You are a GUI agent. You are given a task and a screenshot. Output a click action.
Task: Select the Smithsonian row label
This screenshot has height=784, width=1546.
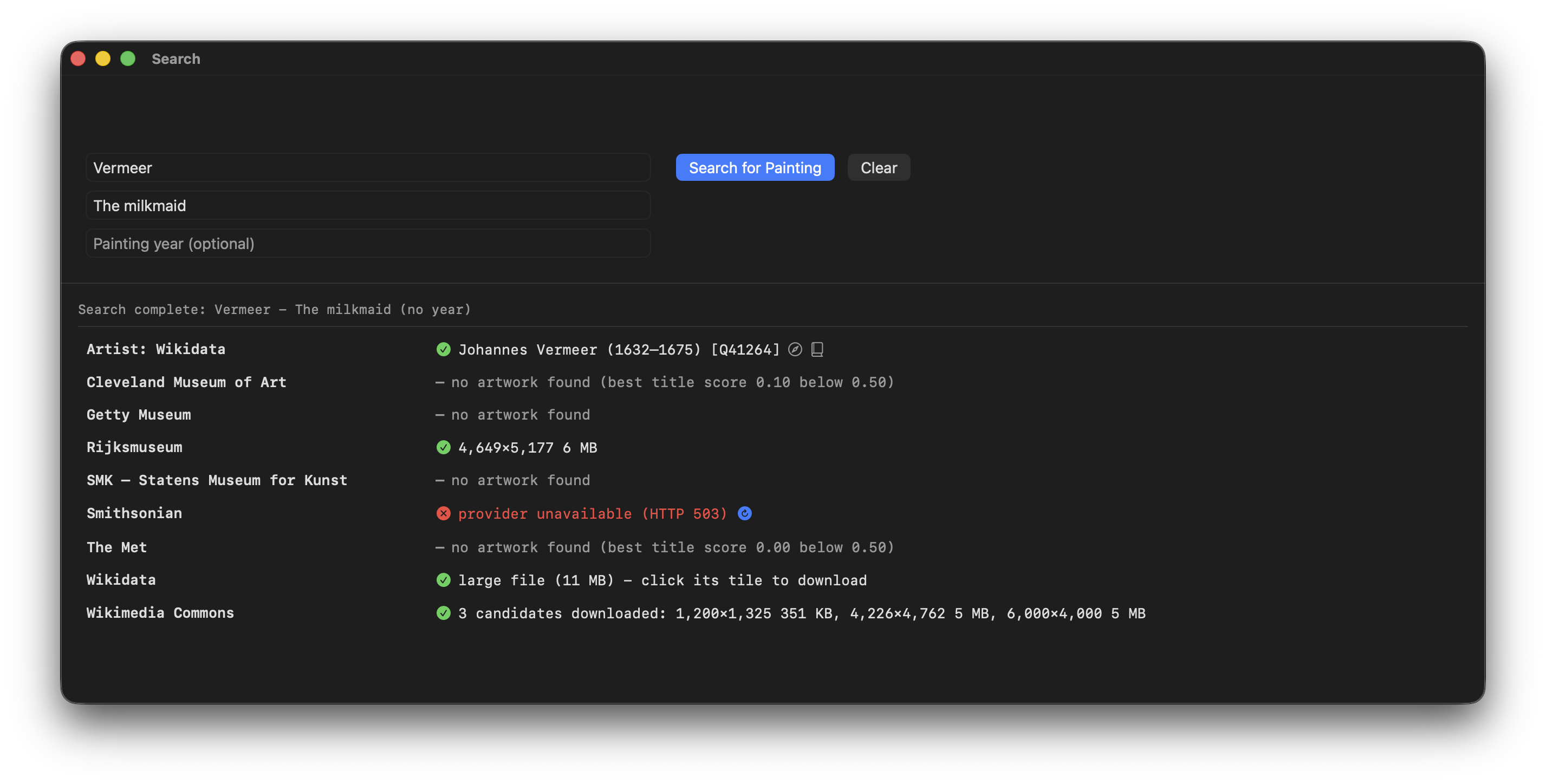click(x=134, y=513)
